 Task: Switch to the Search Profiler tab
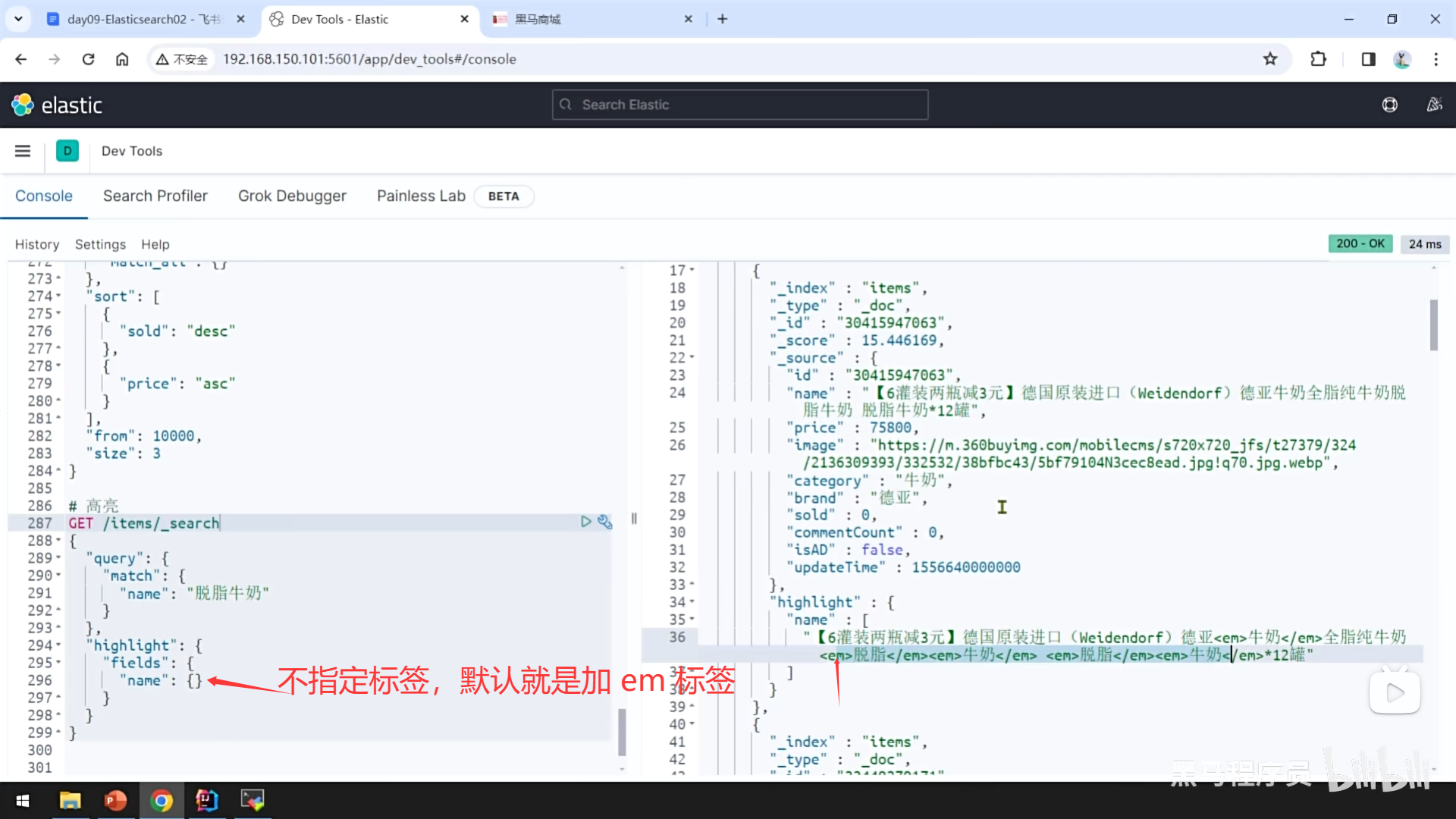pos(155,196)
